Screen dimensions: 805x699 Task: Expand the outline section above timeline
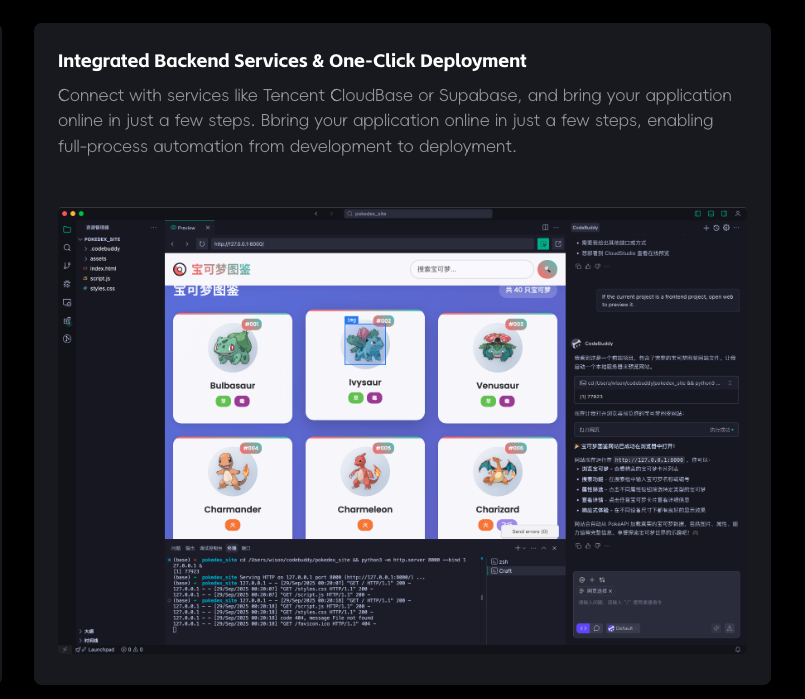[x=86, y=631]
